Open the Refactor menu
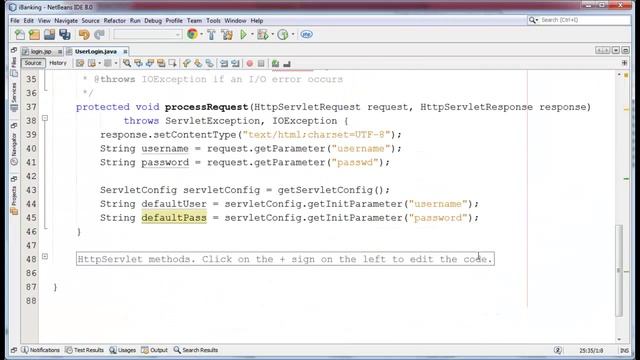This screenshot has height=360, width=640. (x=114, y=20)
